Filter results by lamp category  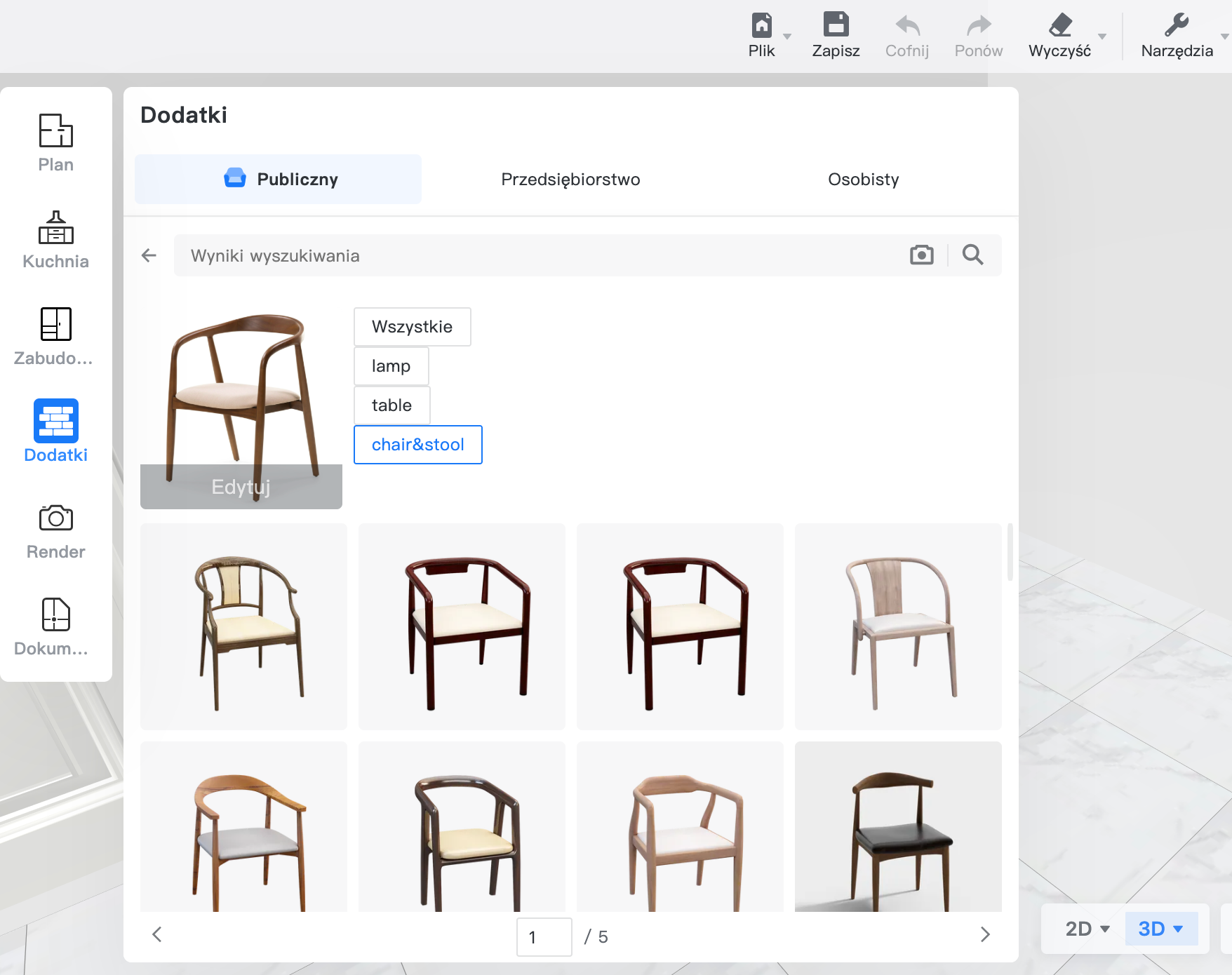point(391,366)
